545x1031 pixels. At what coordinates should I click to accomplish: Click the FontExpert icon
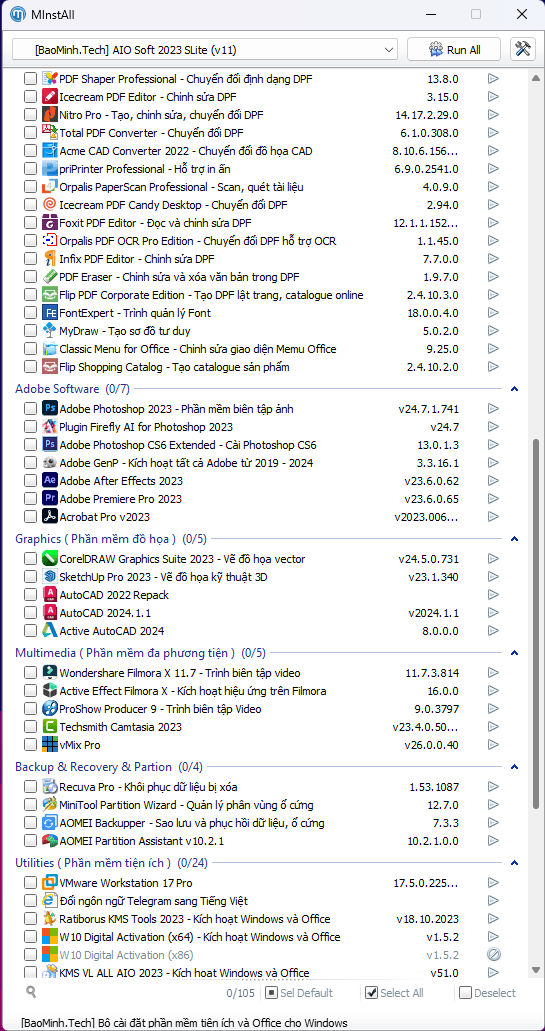pyautogui.click(x=50, y=313)
